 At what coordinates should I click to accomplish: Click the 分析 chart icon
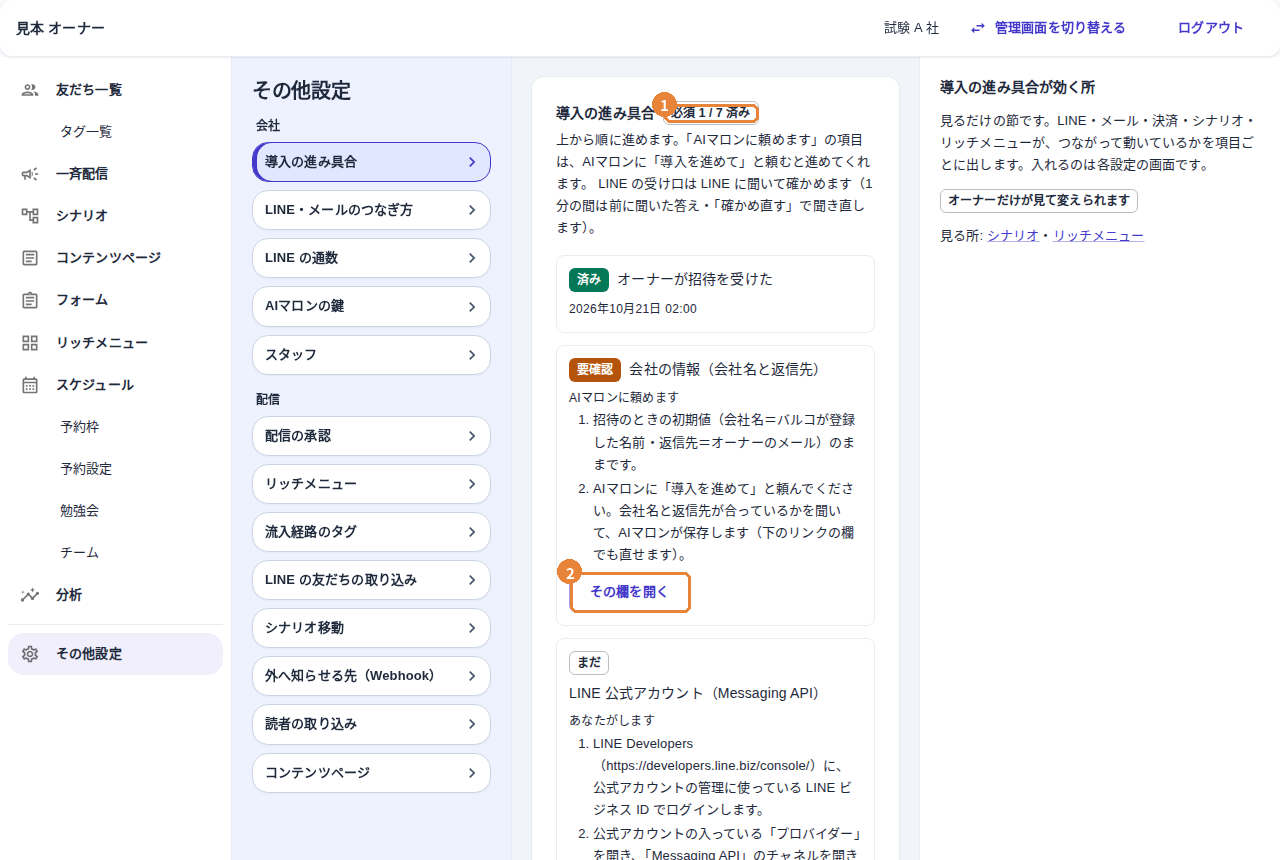pyautogui.click(x=30, y=595)
